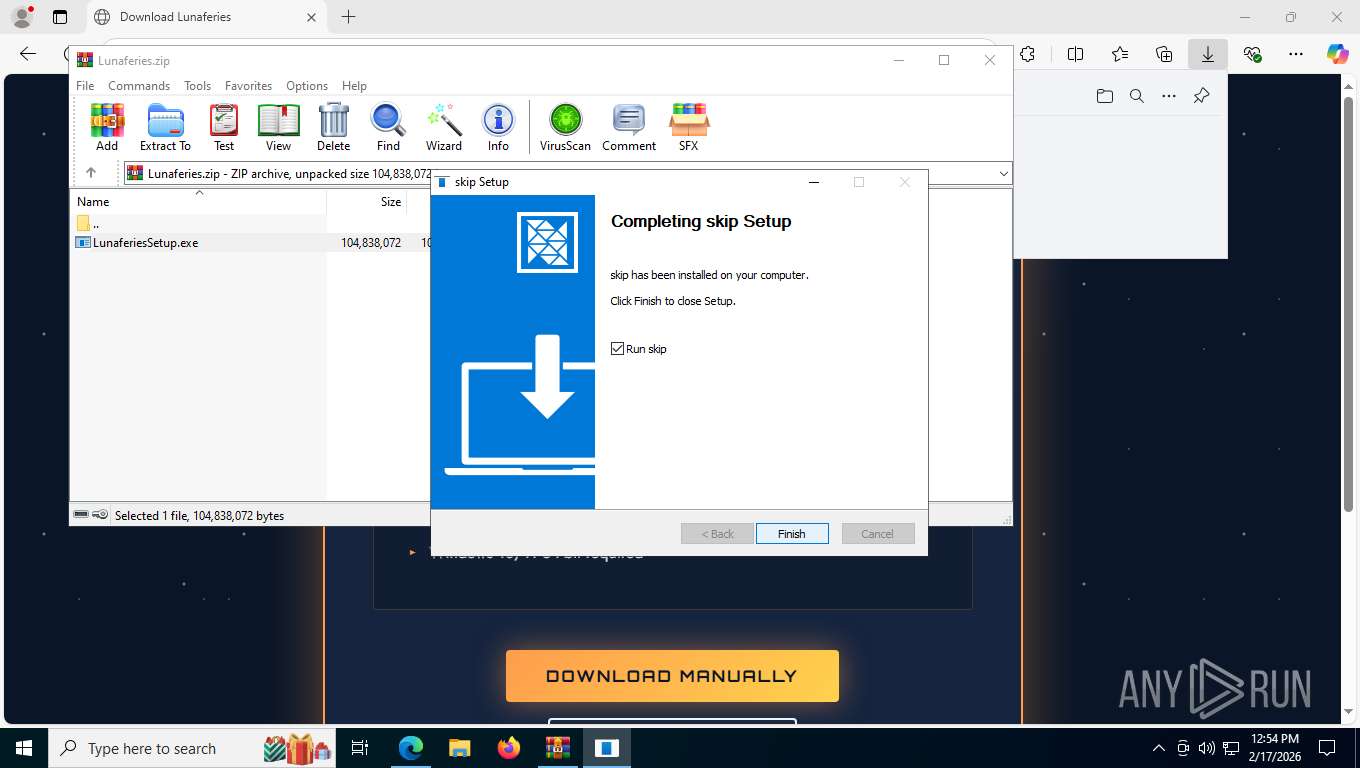Show hidden system tray icons
The width and height of the screenshot is (1360, 768).
[1159, 748]
